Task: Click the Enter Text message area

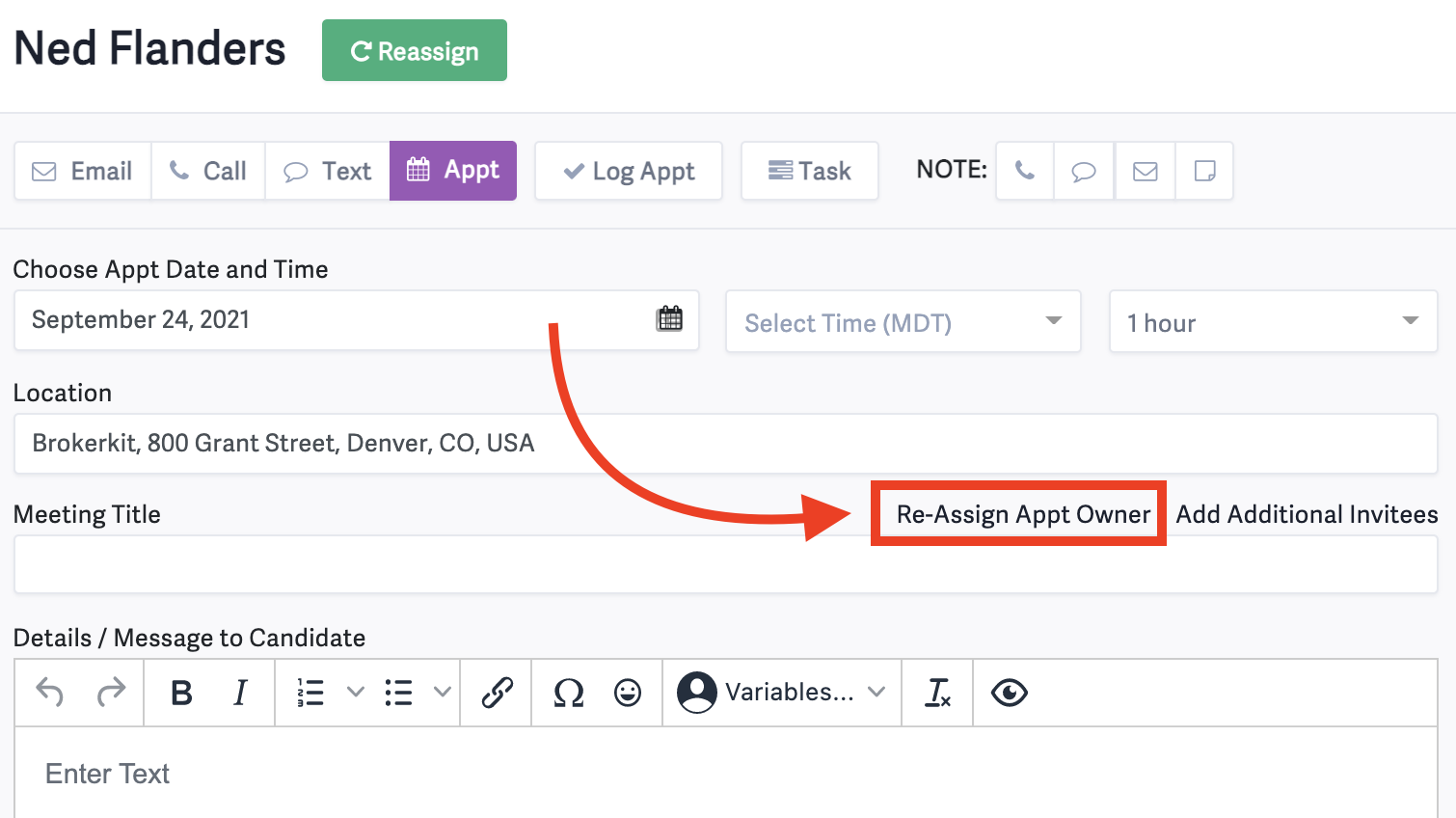Action: click(x=726, y=773)
